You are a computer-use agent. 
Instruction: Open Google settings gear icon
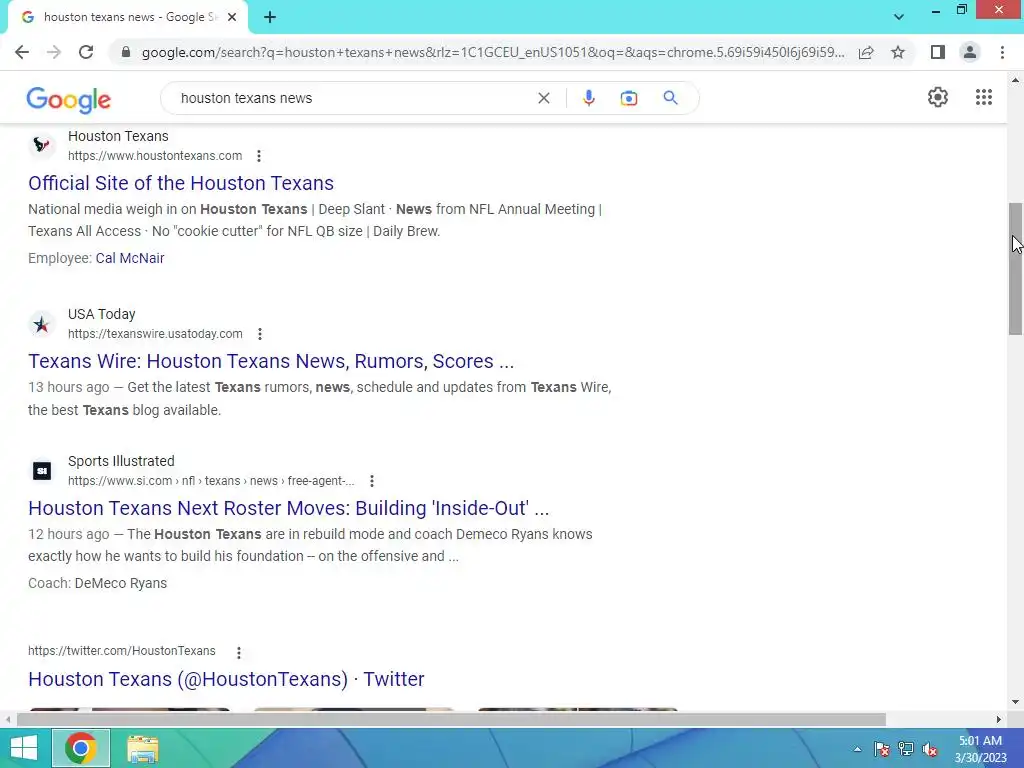pos(938,97)
